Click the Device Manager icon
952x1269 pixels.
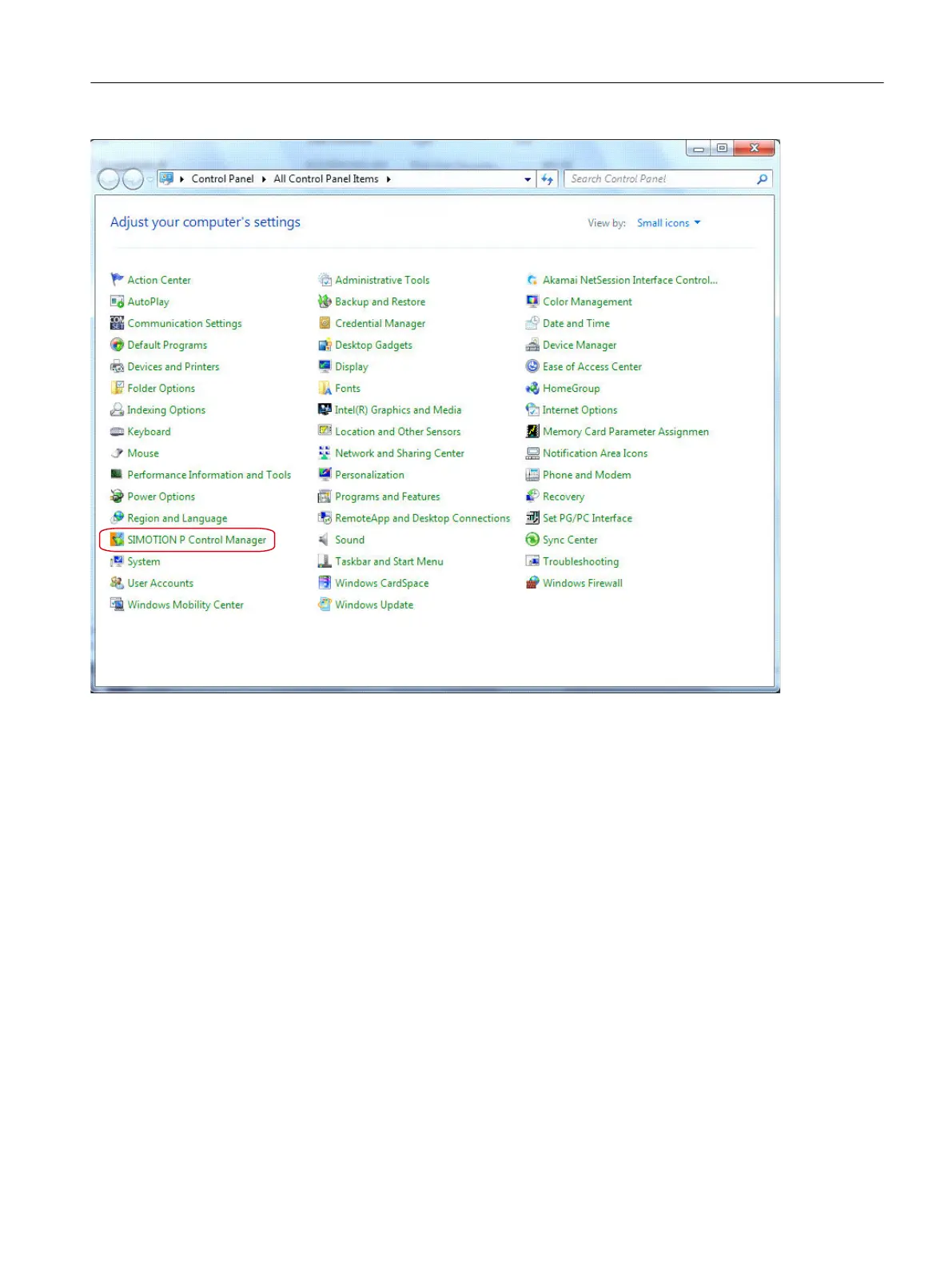pyautogui.click(x=532, y=345)
